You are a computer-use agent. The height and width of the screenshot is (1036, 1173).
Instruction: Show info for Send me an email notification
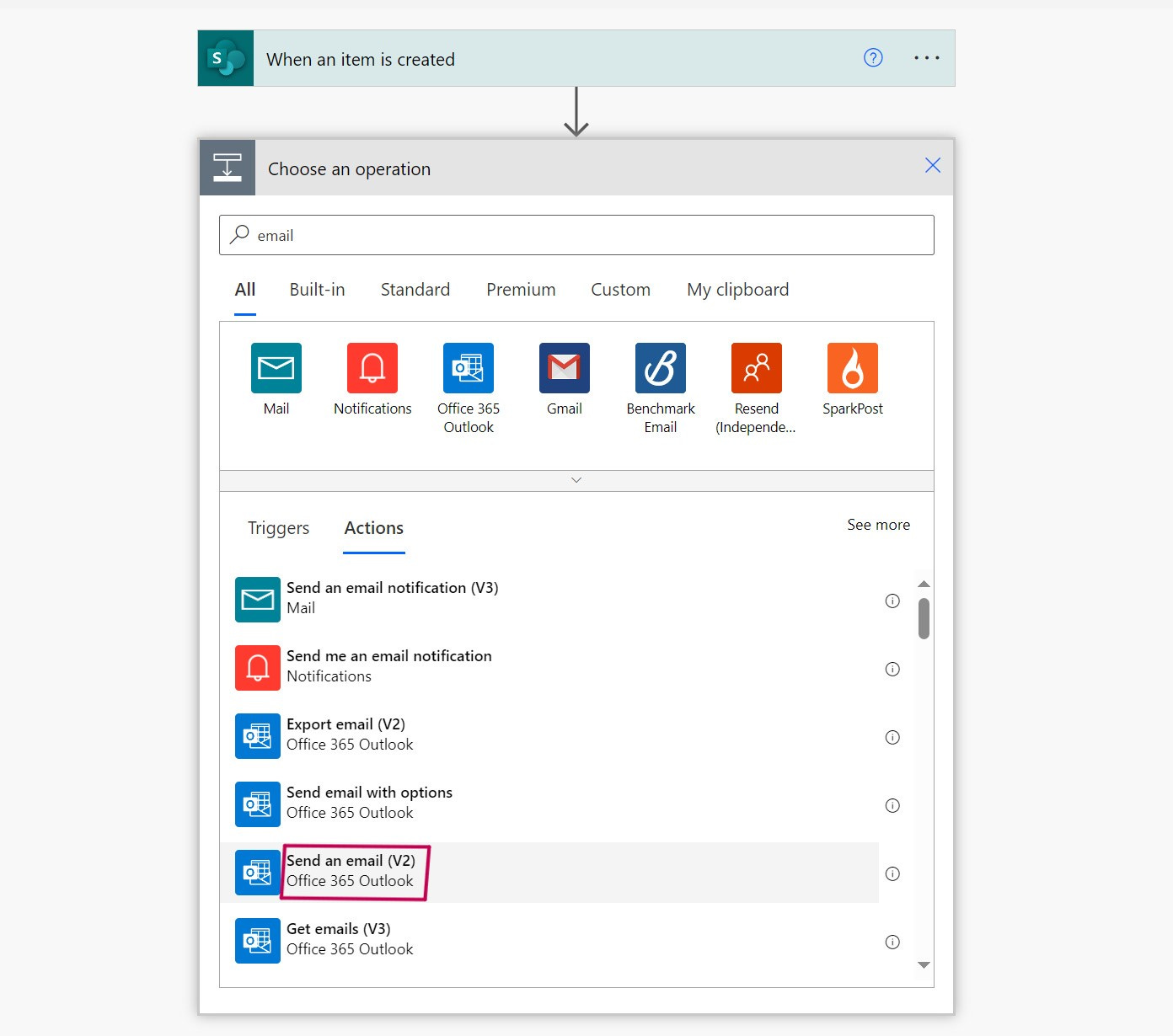coord(892,669)
